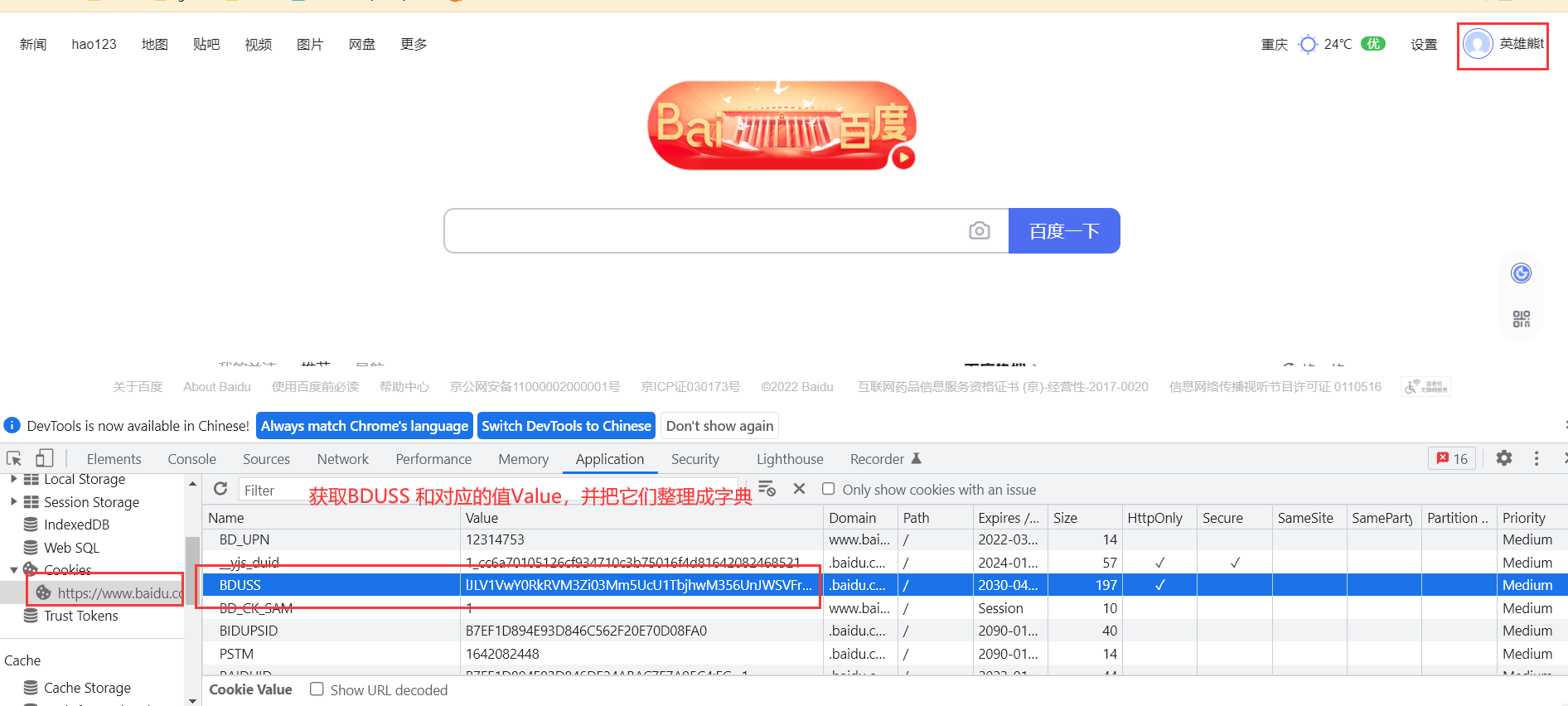Sort cookies by Name column header
This screenshot has height=706, width=1568.
(332, 518)
